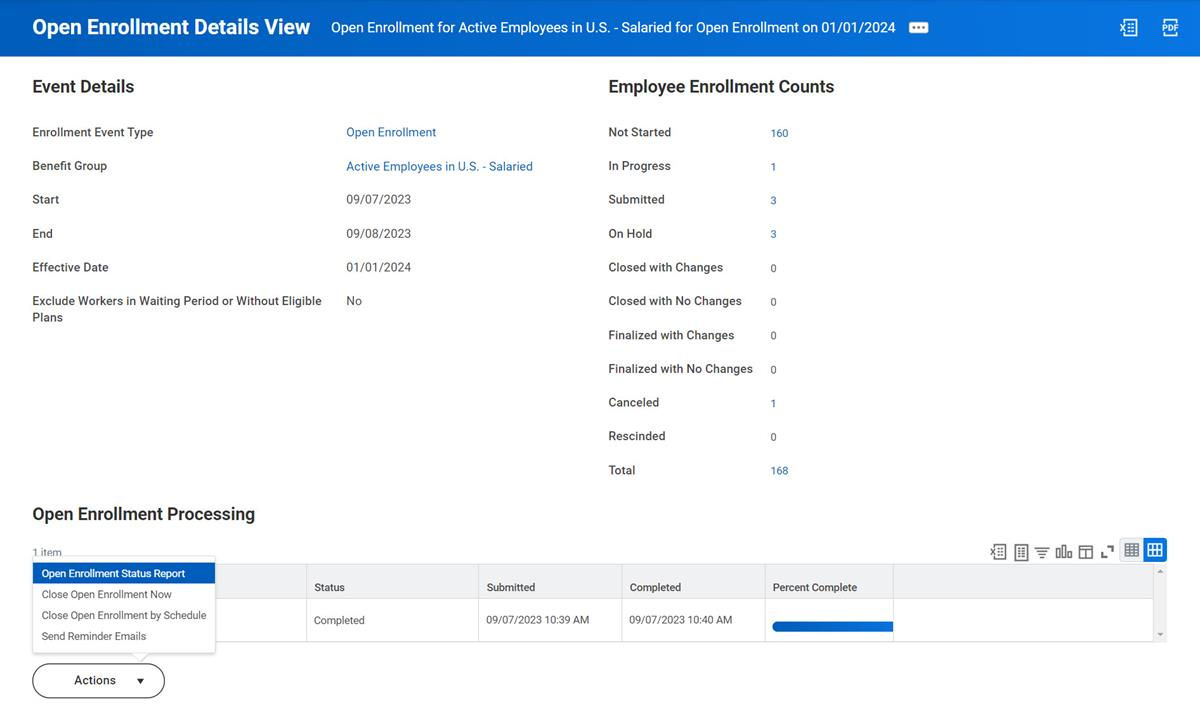Viewport: 1200px width, 704px height.
Task: Open Active Employees in U.S. - Salaried link
Action: click(439, 166)
